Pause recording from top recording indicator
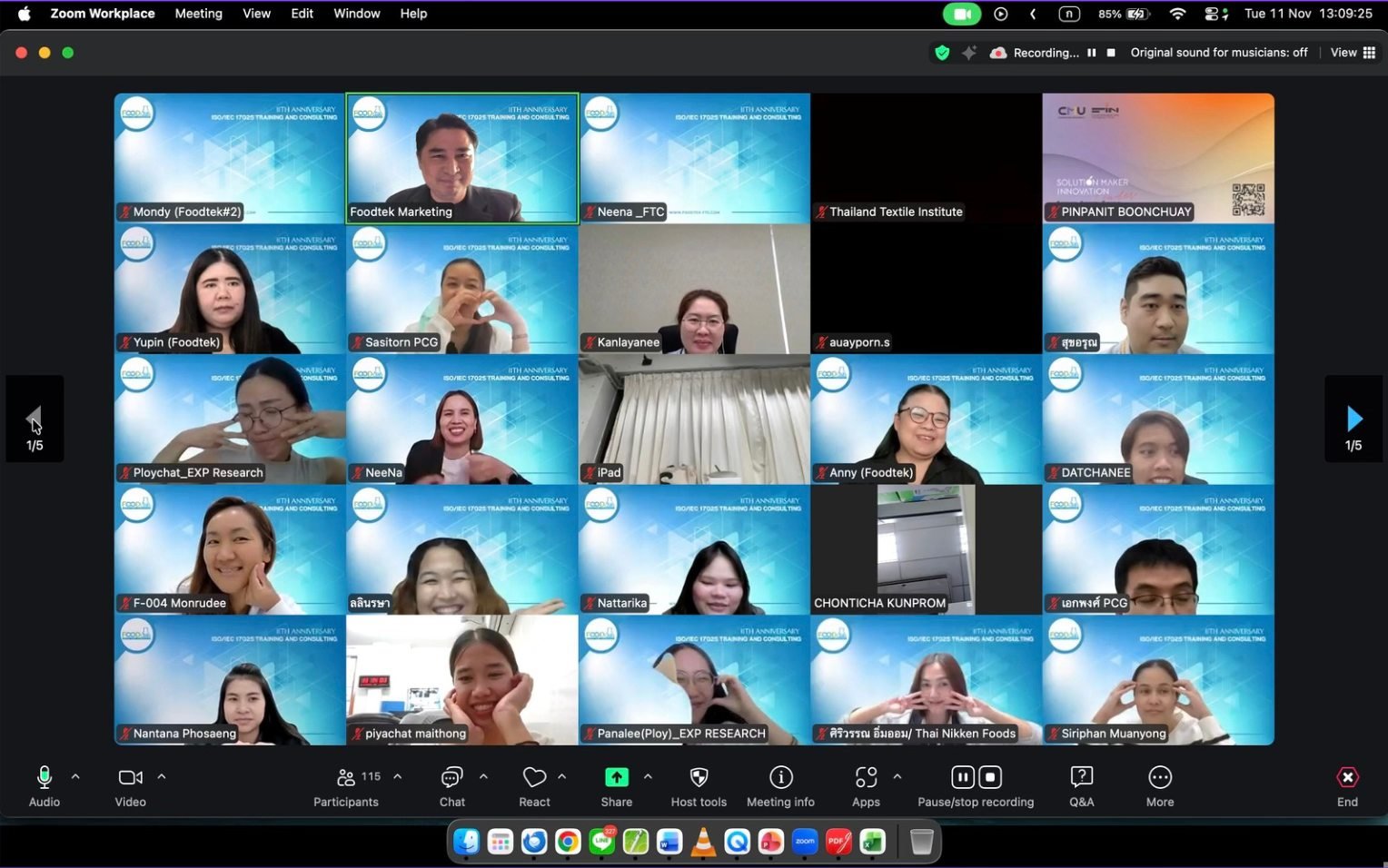 coord(1091,53)
